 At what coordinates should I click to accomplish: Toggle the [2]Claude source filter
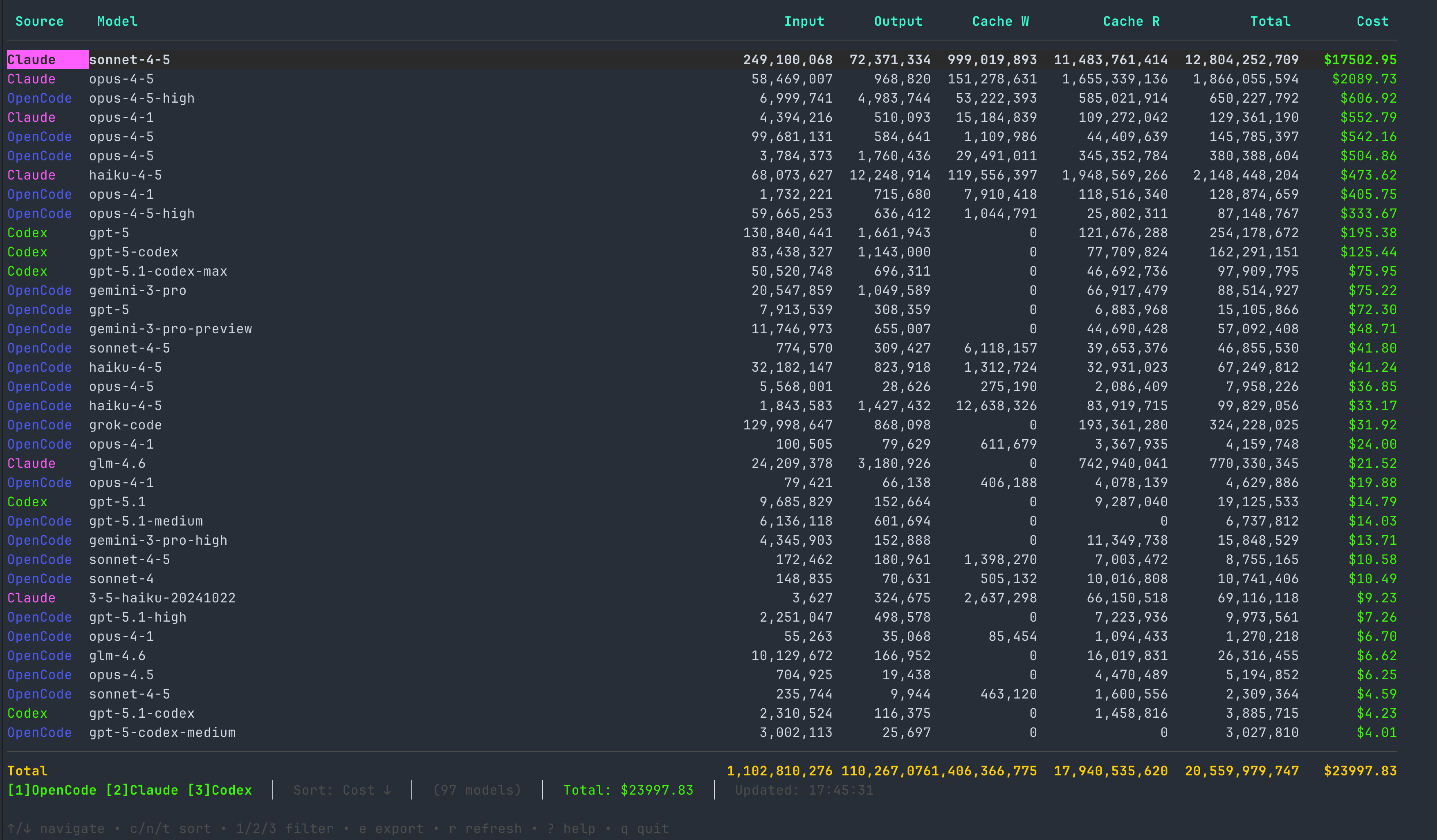tap(142, 791)
